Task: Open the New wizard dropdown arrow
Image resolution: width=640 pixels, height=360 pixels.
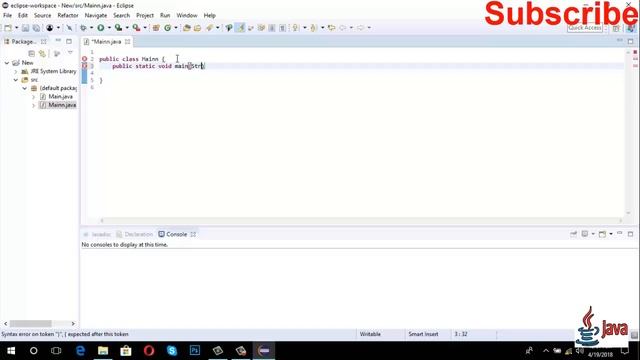Action: pos(16,28)
